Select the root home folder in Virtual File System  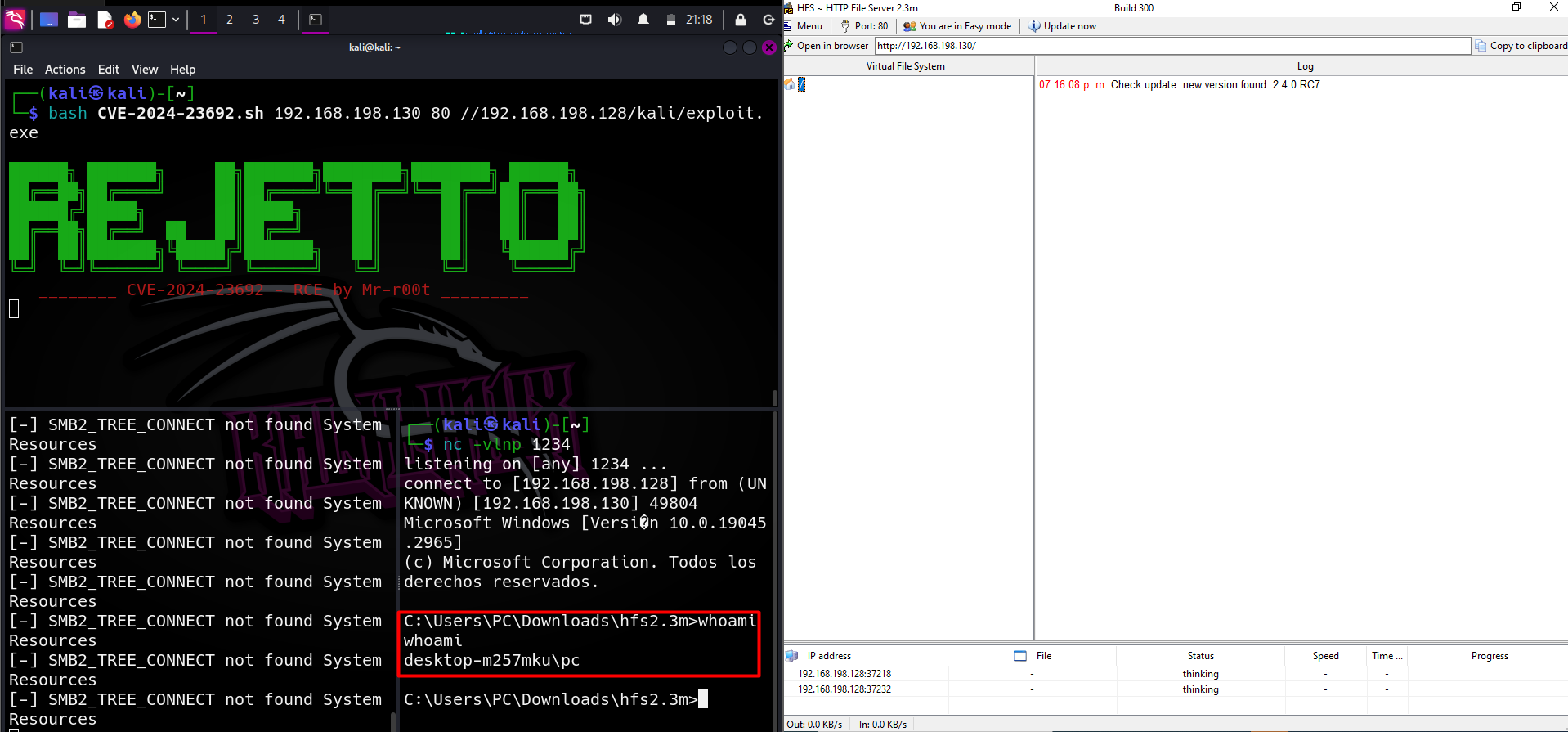click(795, 84)
